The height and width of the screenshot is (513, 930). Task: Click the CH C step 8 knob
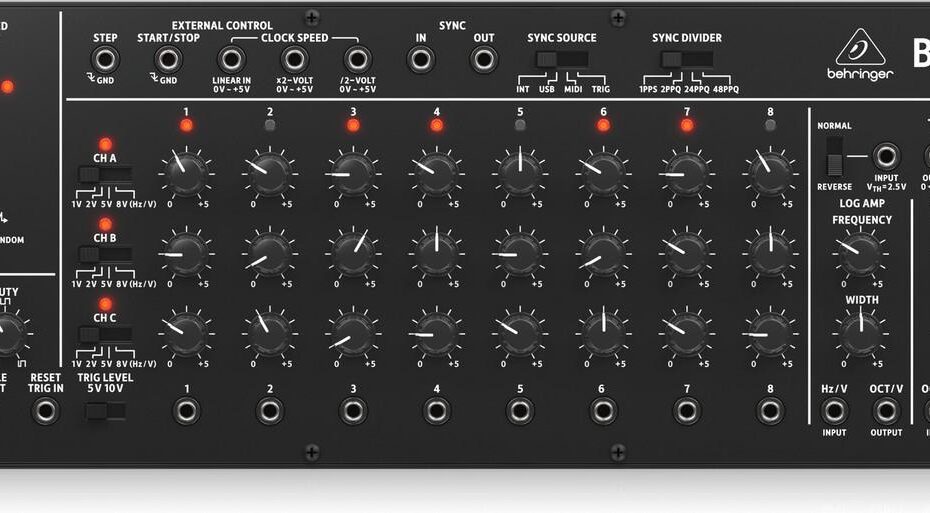point(770,334)
